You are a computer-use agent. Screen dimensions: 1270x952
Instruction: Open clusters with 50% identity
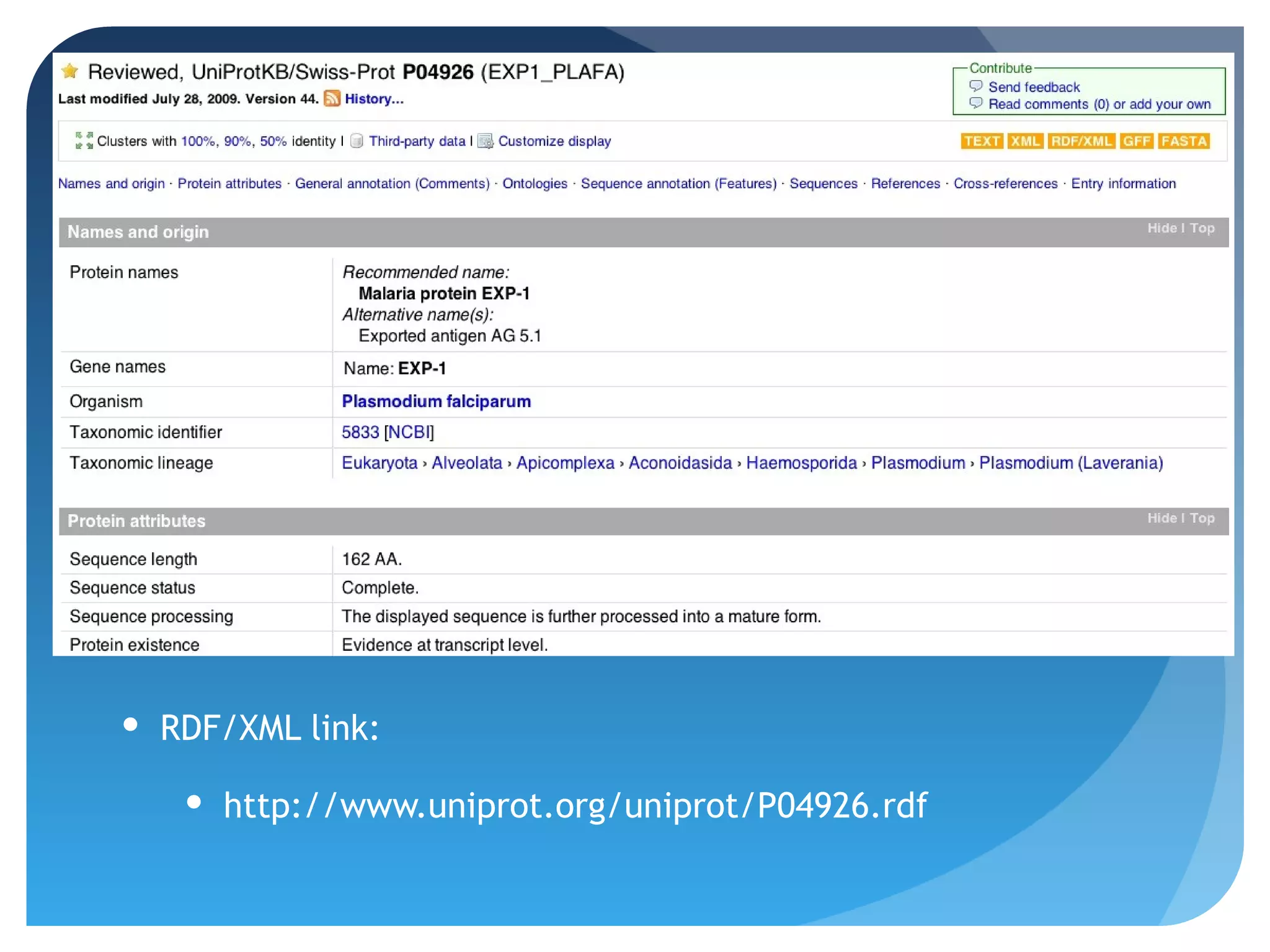273,141
